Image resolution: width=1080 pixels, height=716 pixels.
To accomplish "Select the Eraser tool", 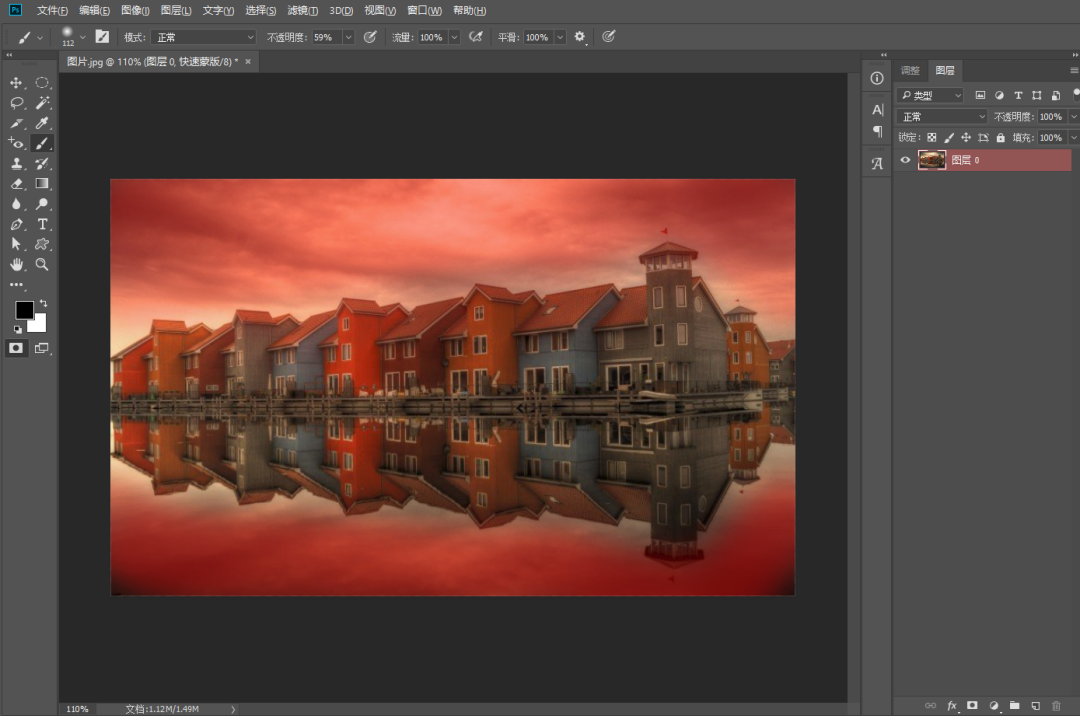I will coord(16,184).
